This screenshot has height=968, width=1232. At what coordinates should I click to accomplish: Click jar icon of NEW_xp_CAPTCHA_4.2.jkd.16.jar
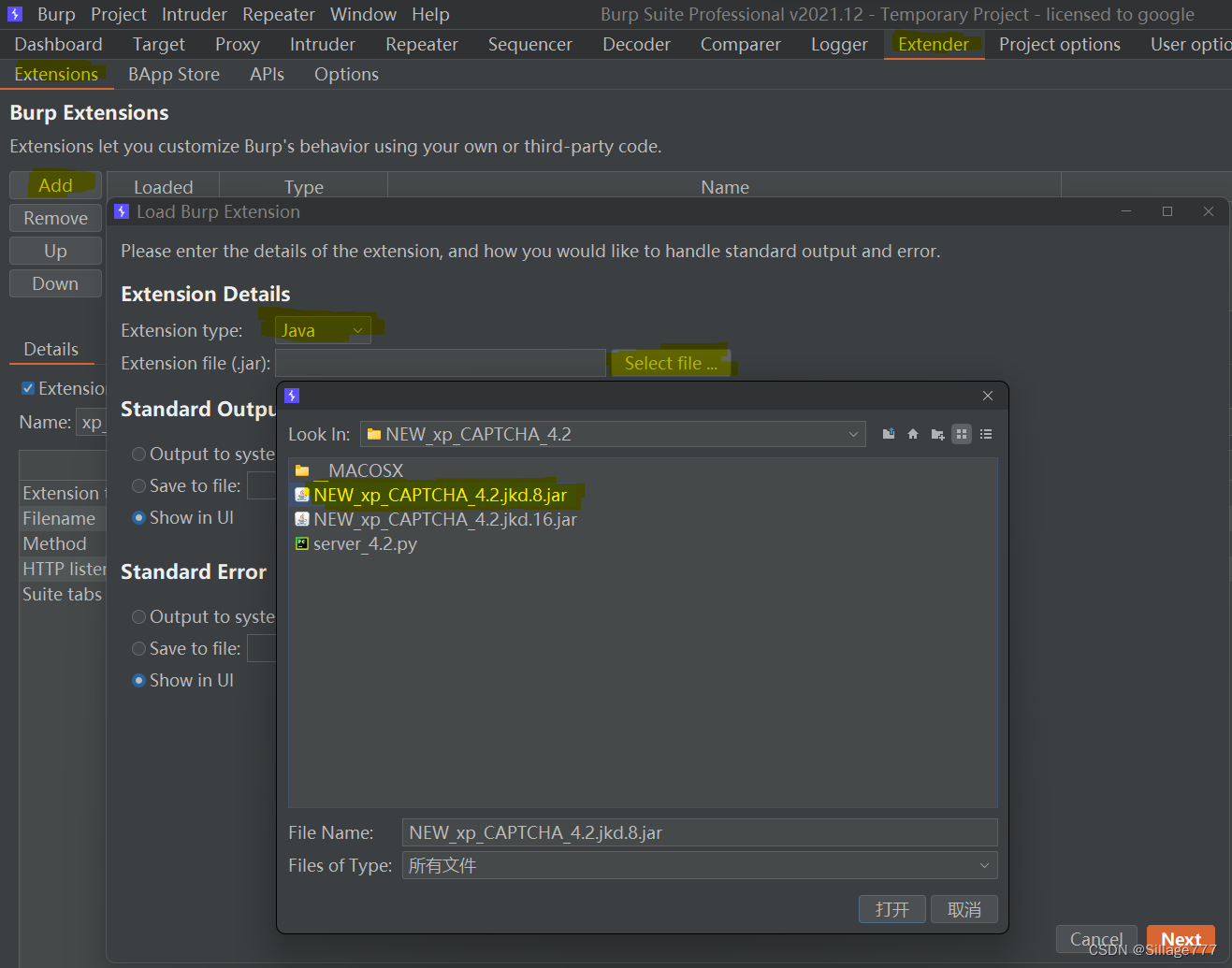coord(302,519)
